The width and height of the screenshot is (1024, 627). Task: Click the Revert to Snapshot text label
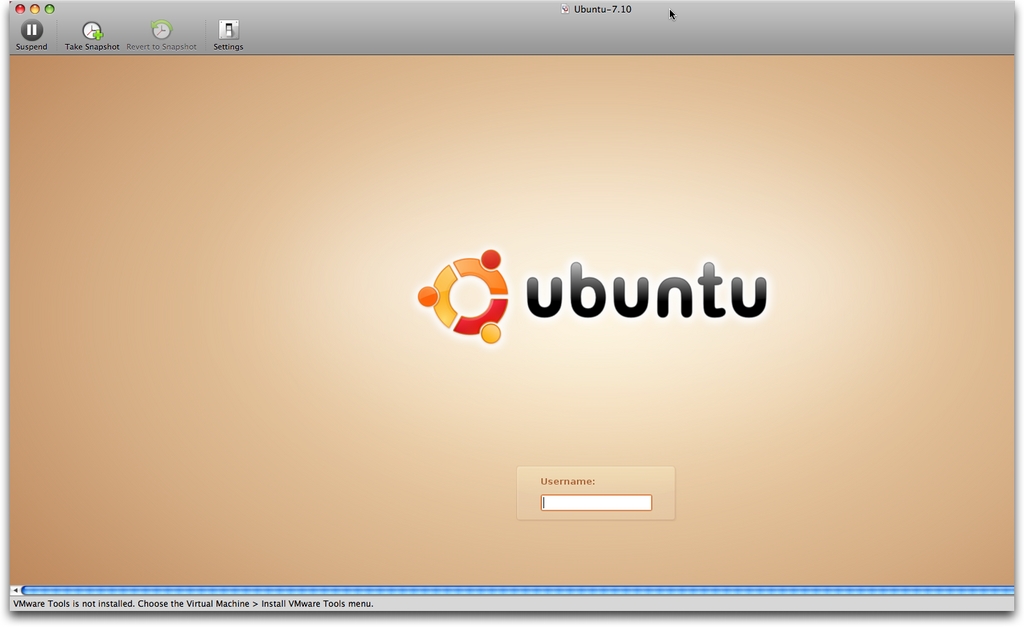coord(161,47)
